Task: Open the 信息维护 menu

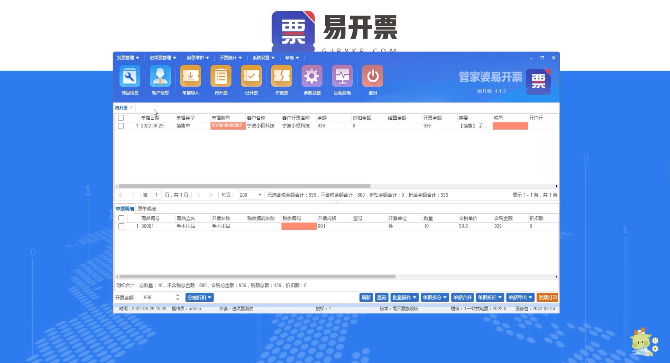Action: pyautogui.click(x=198, y=58)
